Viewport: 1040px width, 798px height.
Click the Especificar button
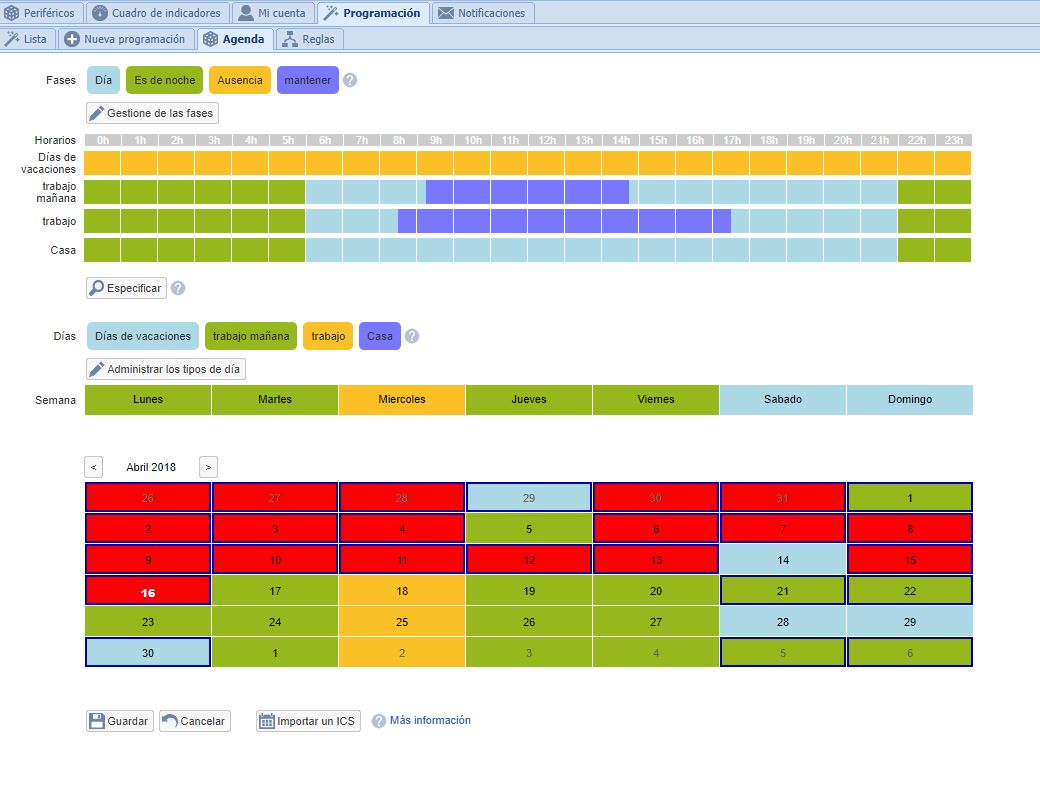click(x=126, y=288)
